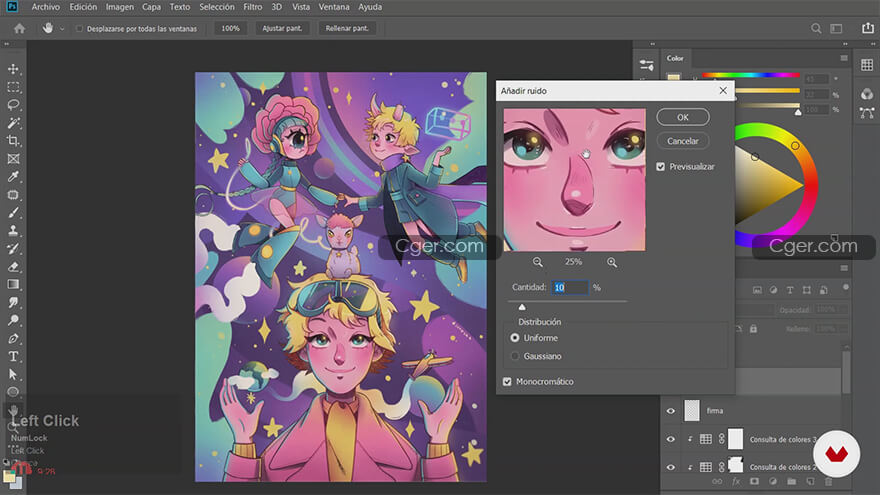
Task: Select the Type tool
Action: tap(13, 356)
